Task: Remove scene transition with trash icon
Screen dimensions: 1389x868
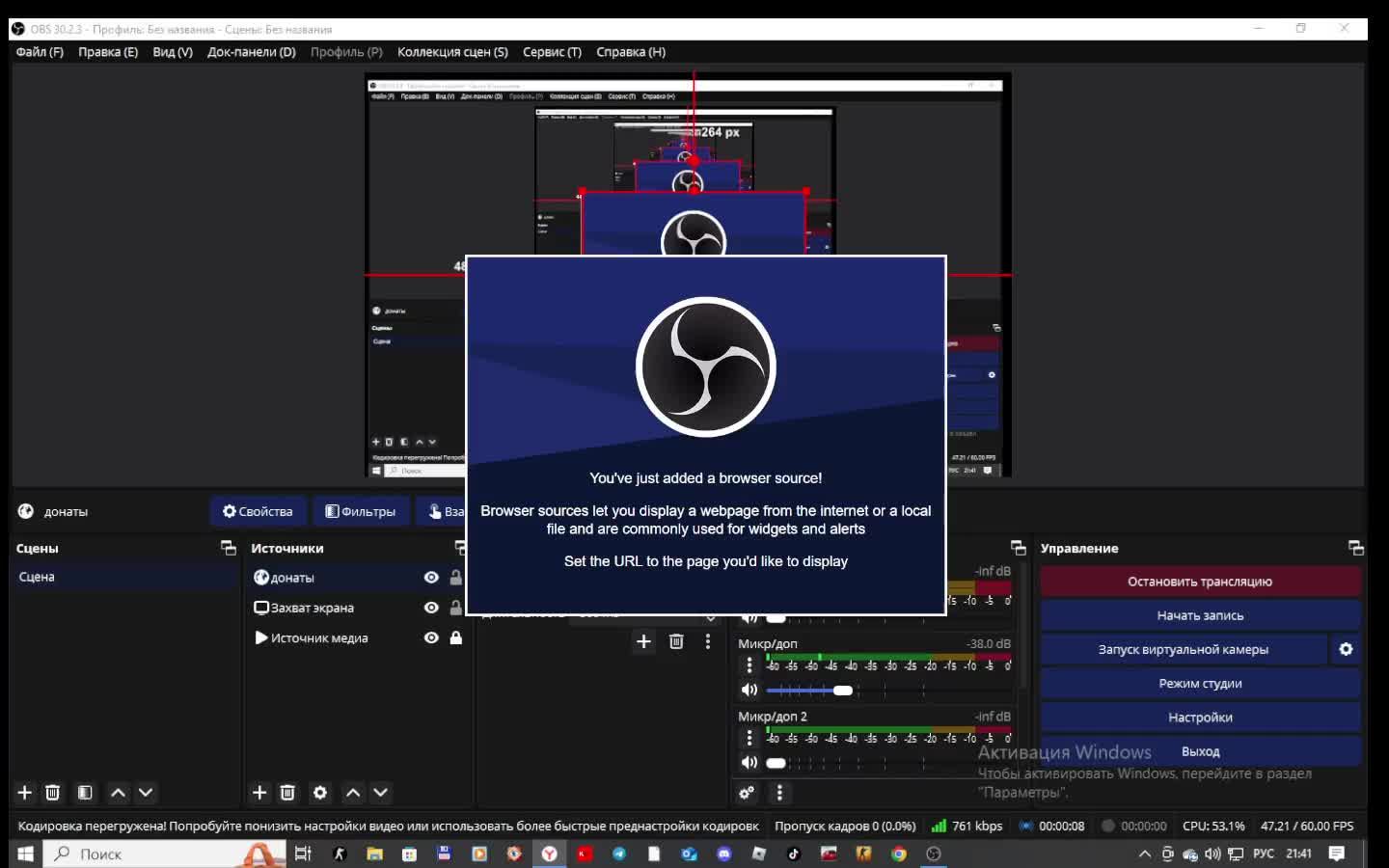Action: pos(676,641)
